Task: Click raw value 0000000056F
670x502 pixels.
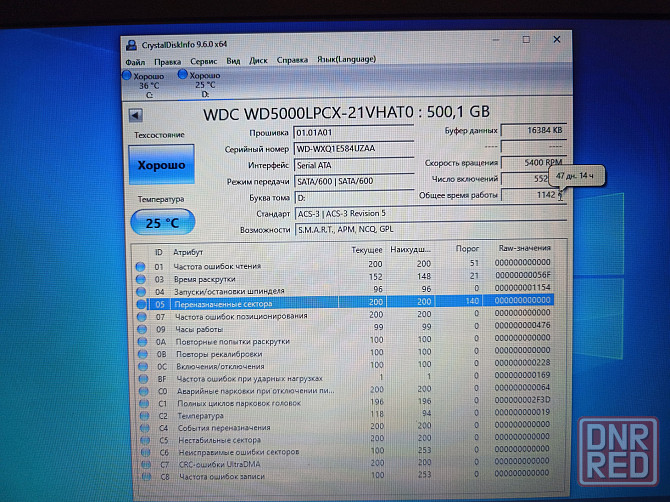Action: pos(523,275)
